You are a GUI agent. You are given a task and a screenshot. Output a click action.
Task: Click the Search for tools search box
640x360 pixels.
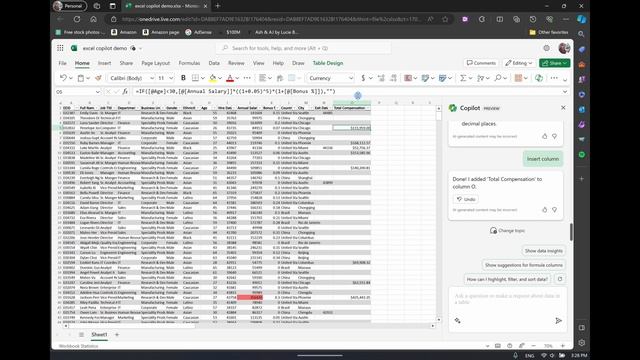(x=303, y=48)
